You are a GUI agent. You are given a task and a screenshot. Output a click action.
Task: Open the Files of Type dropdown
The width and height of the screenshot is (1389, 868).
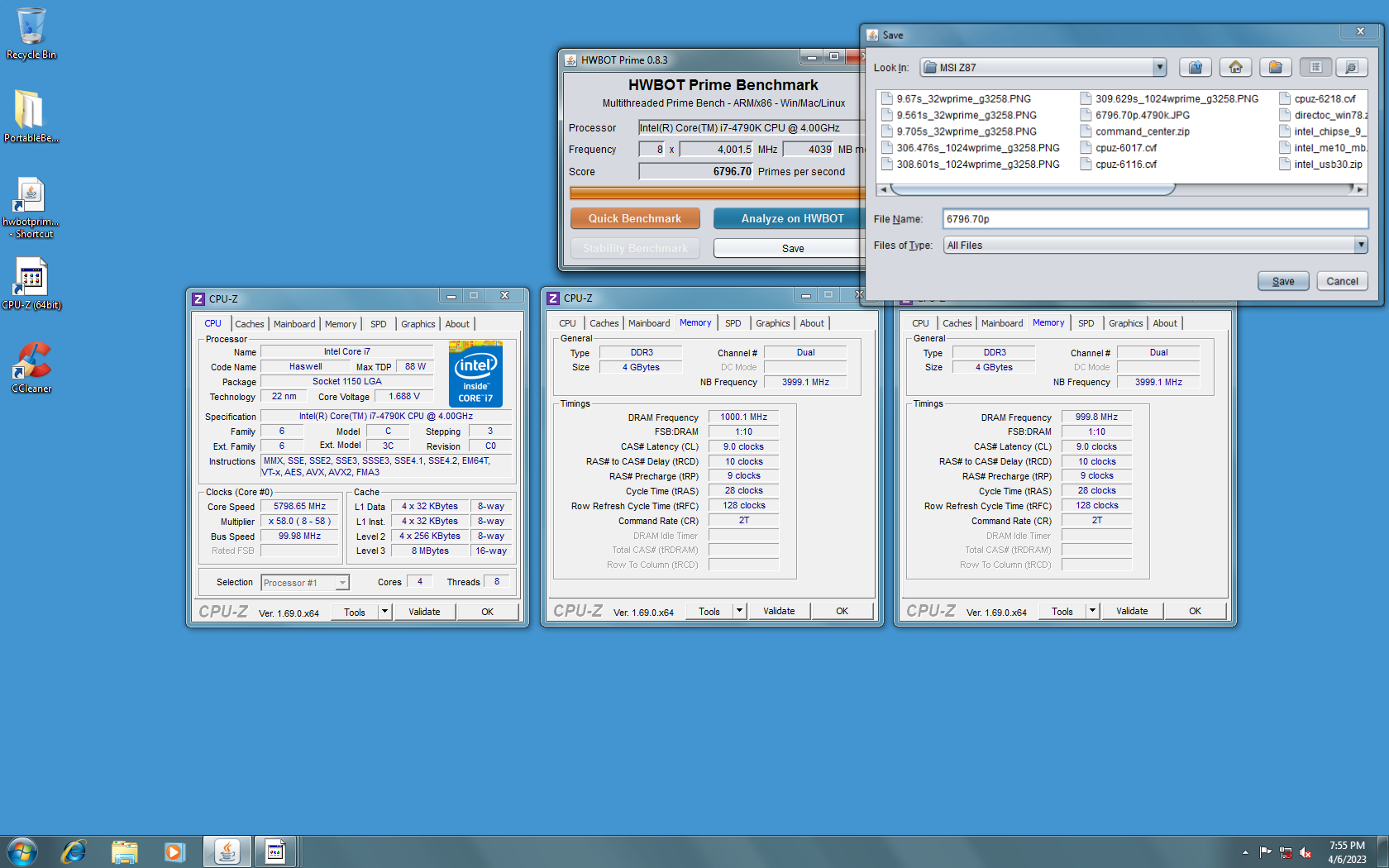(x=1361, y=246)
